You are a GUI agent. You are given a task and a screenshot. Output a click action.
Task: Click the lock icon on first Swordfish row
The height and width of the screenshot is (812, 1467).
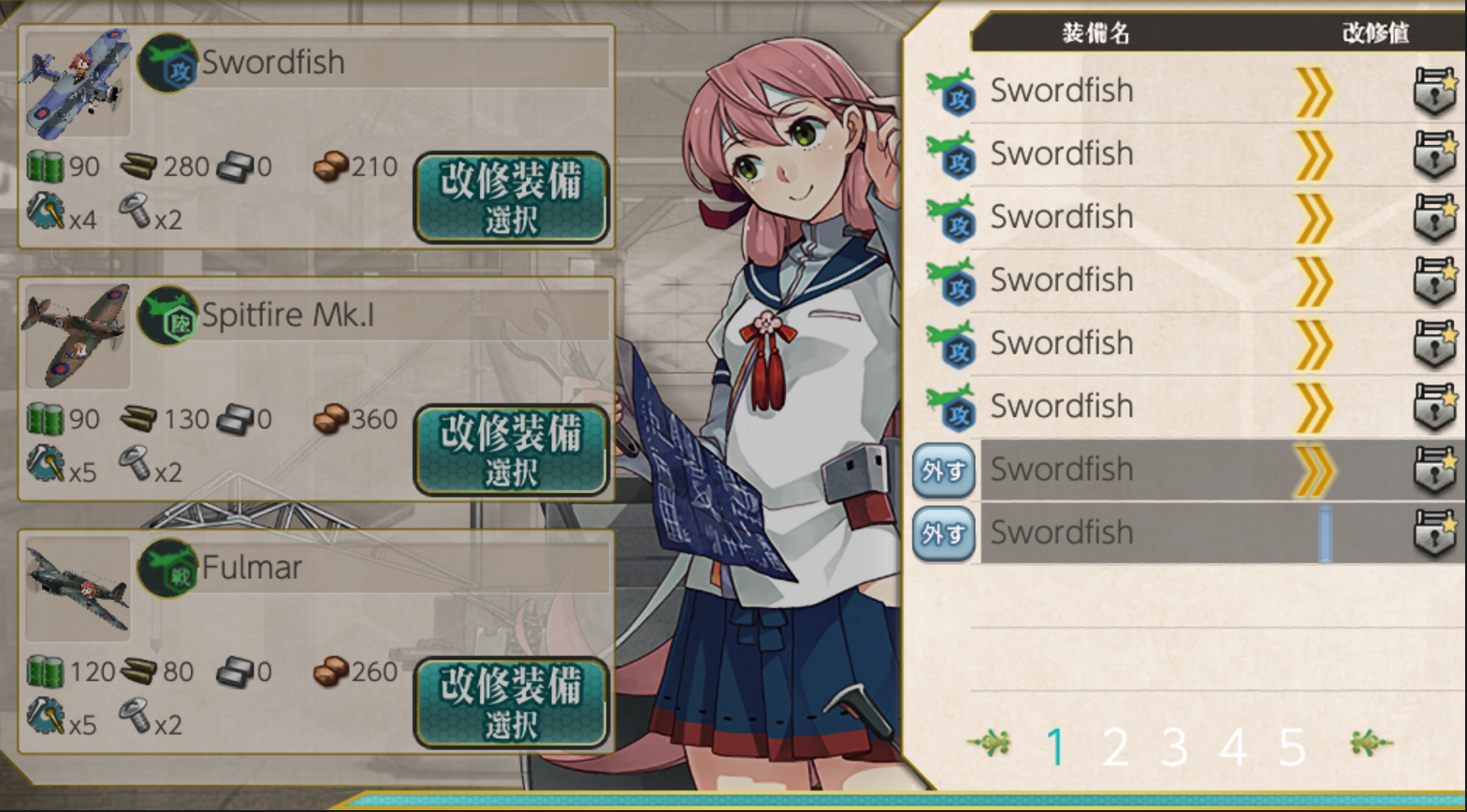pyautogui.click(x=1435, y=91)
